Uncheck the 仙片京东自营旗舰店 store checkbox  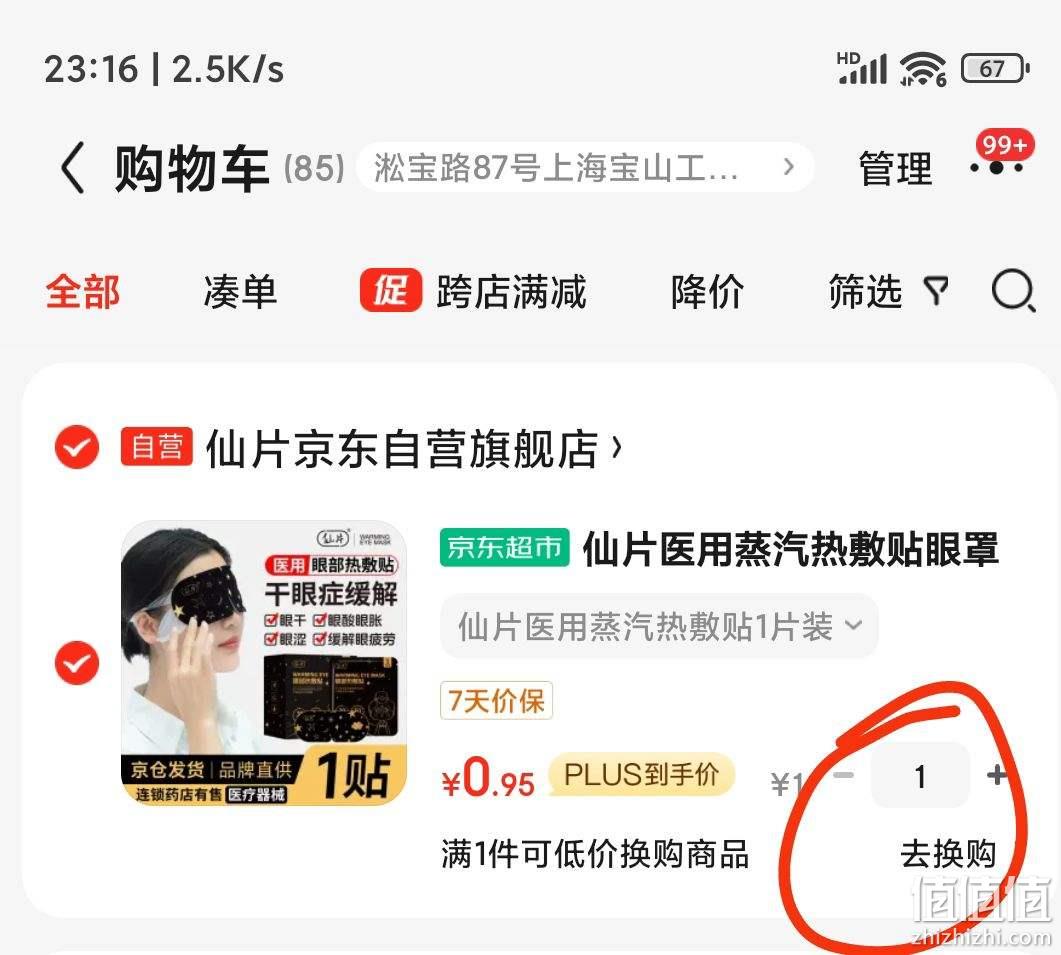click(76, 447)
